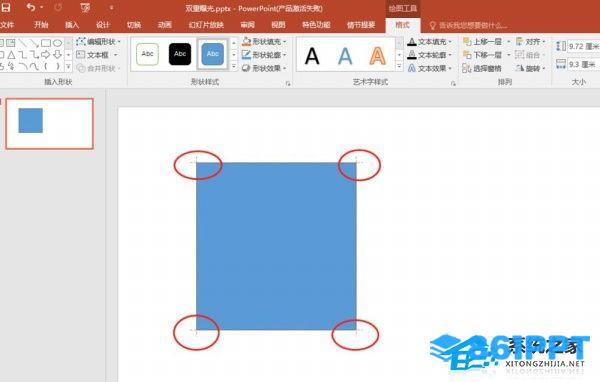Image resolution: width=600 pixels, height=382 pixels.
Task: Open the 选择窗格 selection pane
Action: (482, 69)
